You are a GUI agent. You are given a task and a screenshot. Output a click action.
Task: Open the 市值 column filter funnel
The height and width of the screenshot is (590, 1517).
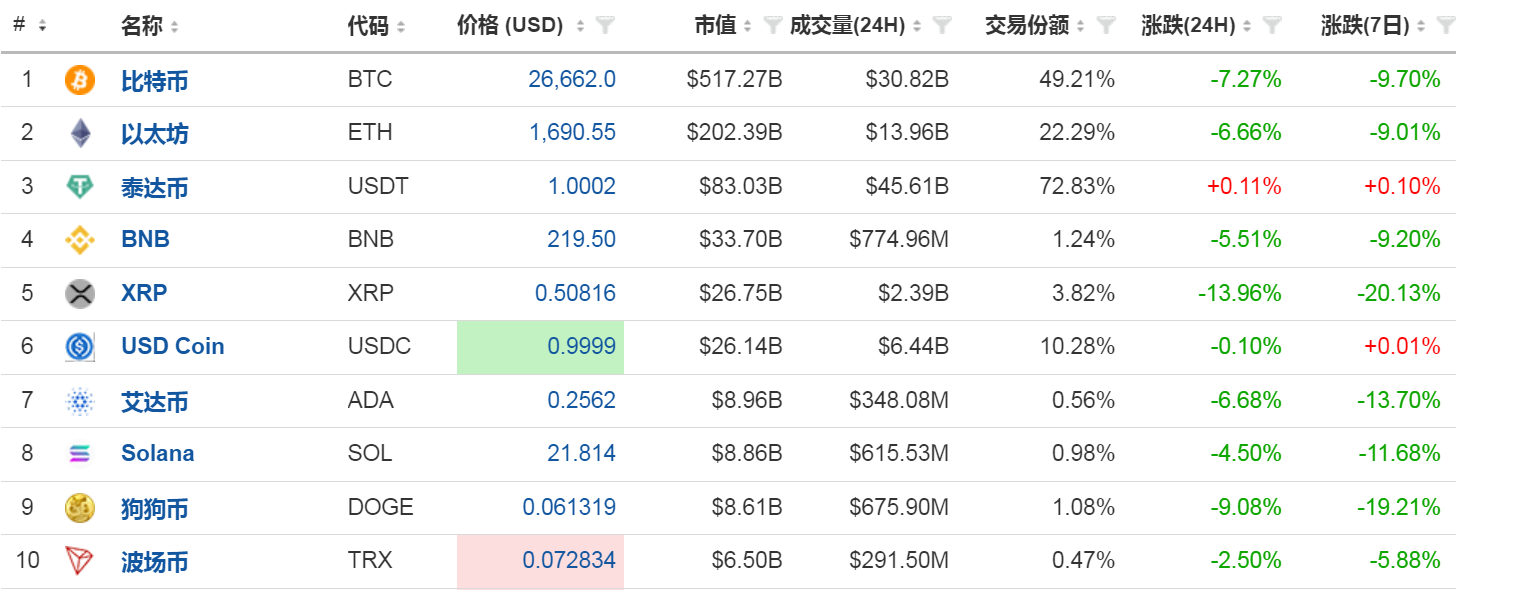tap(772, 26)
